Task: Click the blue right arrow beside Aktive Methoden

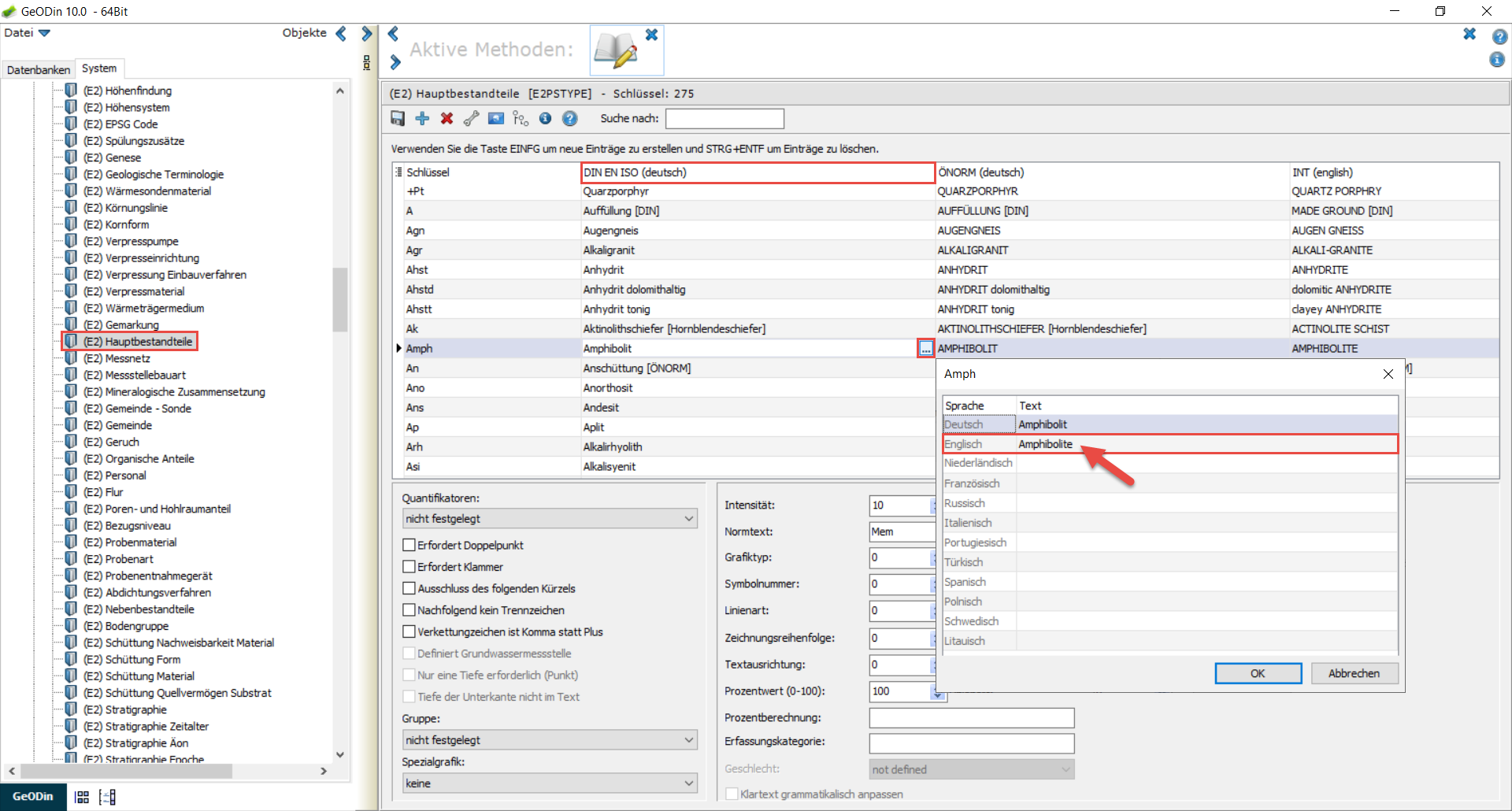Action: pyautogui.click(x=395, y=62)
